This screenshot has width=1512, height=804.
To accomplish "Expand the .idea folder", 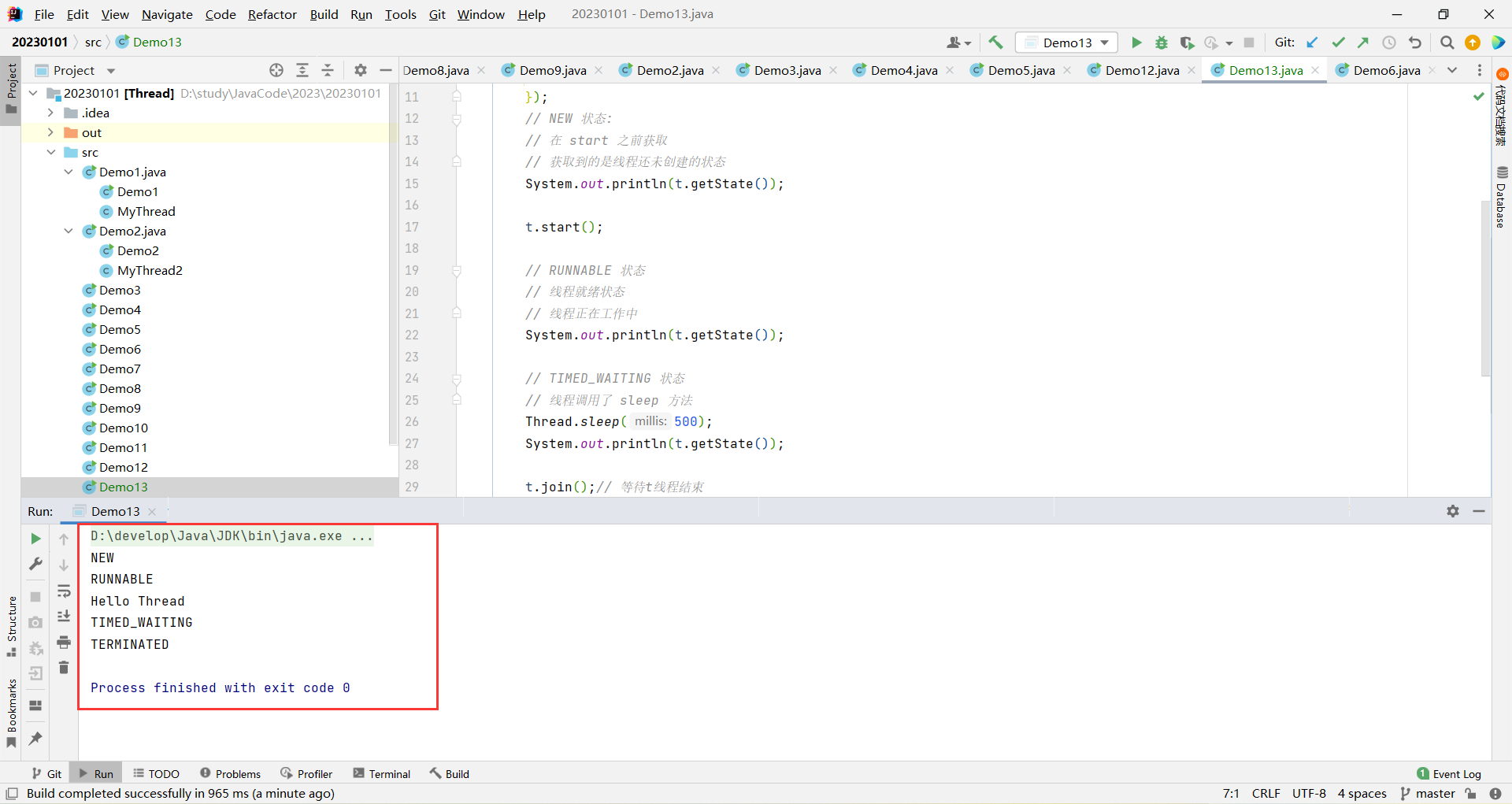I will click(50, 113).
